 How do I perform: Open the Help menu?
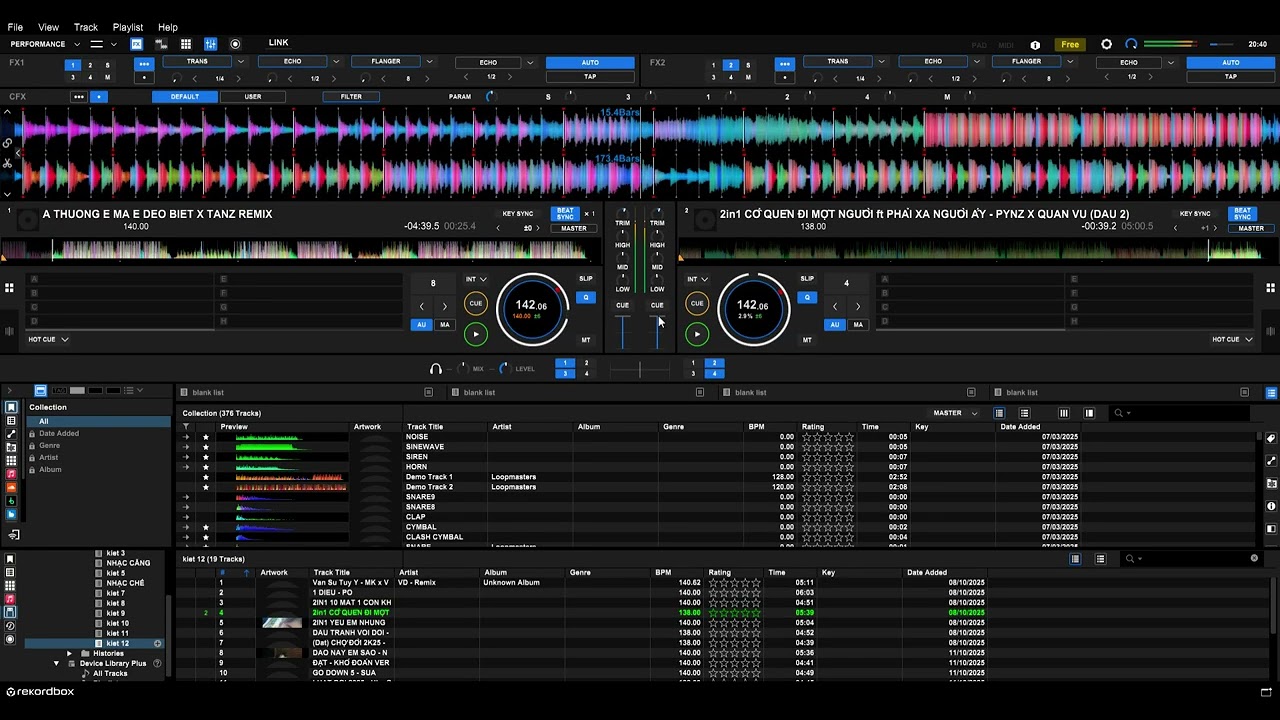[x=168, y=27]
